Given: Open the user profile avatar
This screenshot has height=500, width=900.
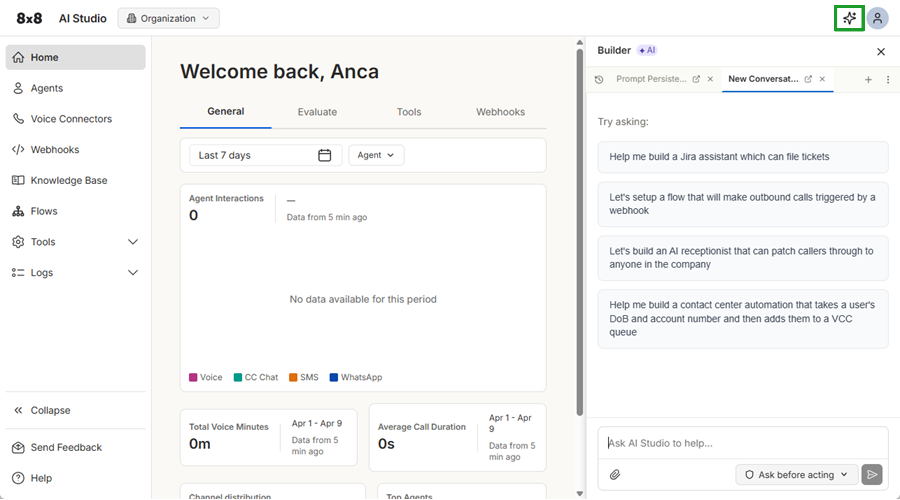Looking at the screenshot, I should [x=878, y=18].
